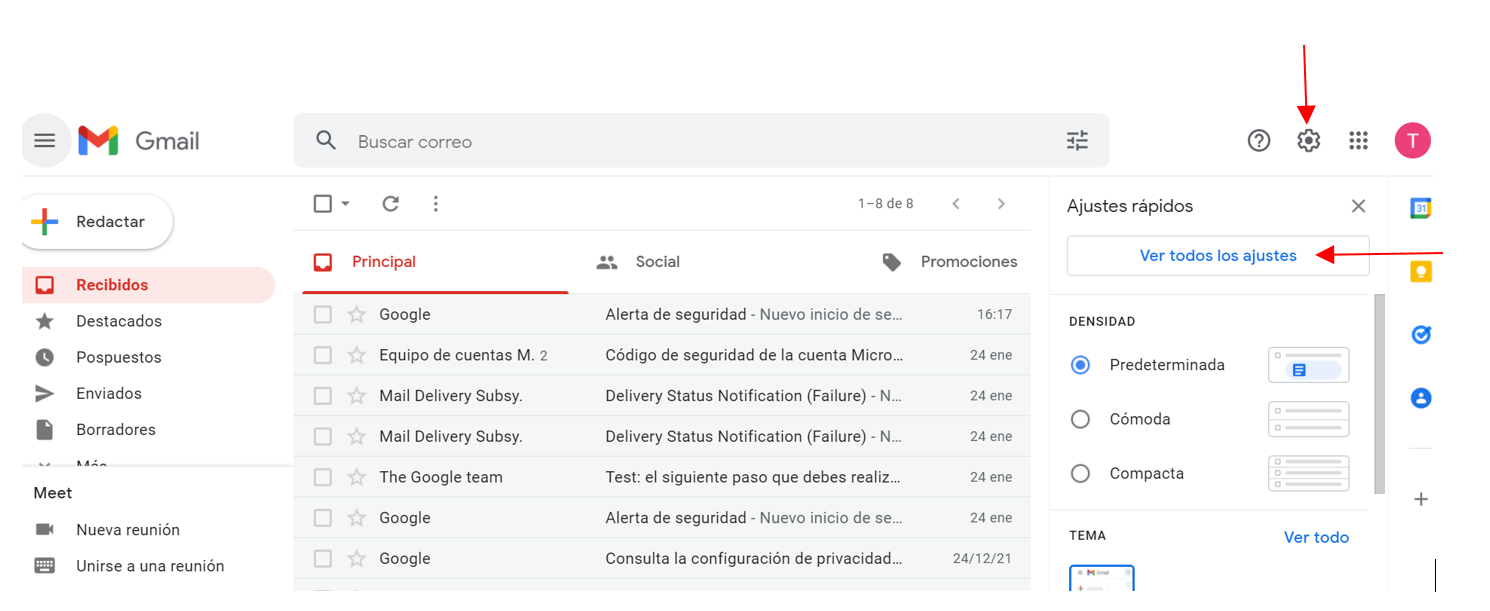Refresh the inbox message list

[x=391, y=204]
